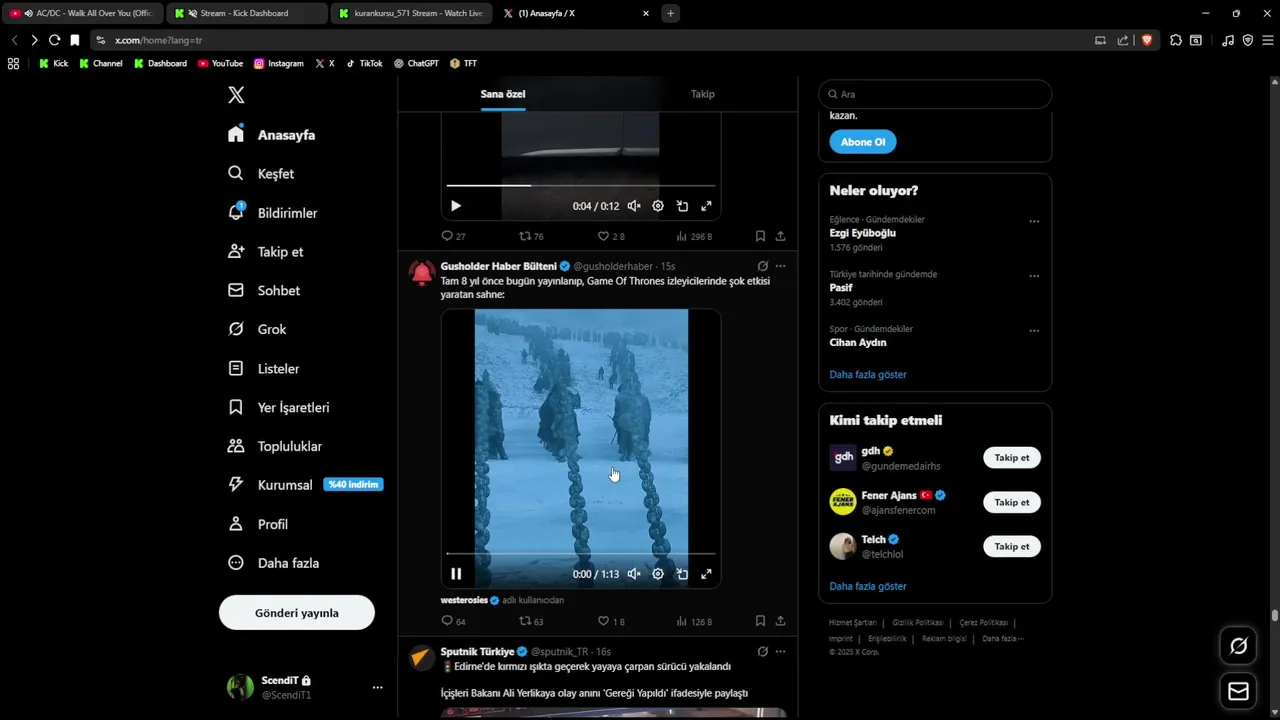Open Grok explain icon on Gusholder post
This screenshot has width=1280, height=720.
763,266
